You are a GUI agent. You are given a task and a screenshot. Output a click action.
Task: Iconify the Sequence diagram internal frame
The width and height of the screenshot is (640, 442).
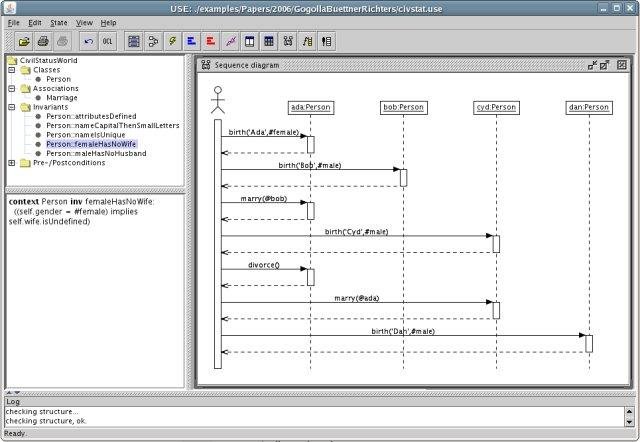[x=592, y=65]
